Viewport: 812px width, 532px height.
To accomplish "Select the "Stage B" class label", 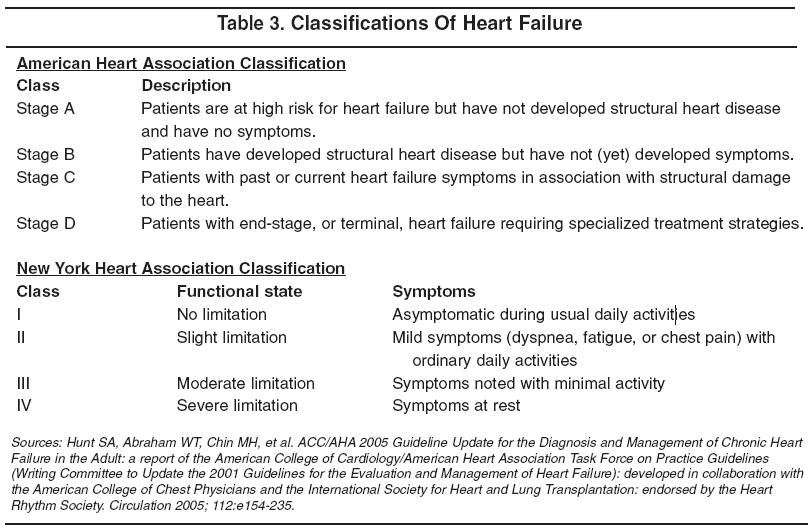I will coord(46,154).
